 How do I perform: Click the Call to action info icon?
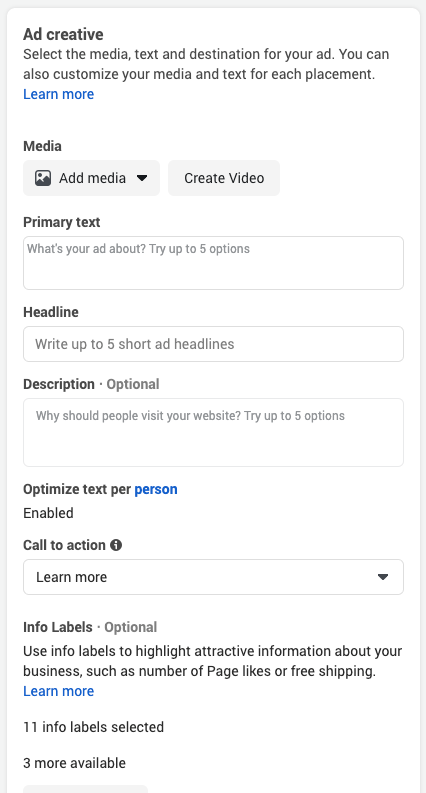[116, 545]
